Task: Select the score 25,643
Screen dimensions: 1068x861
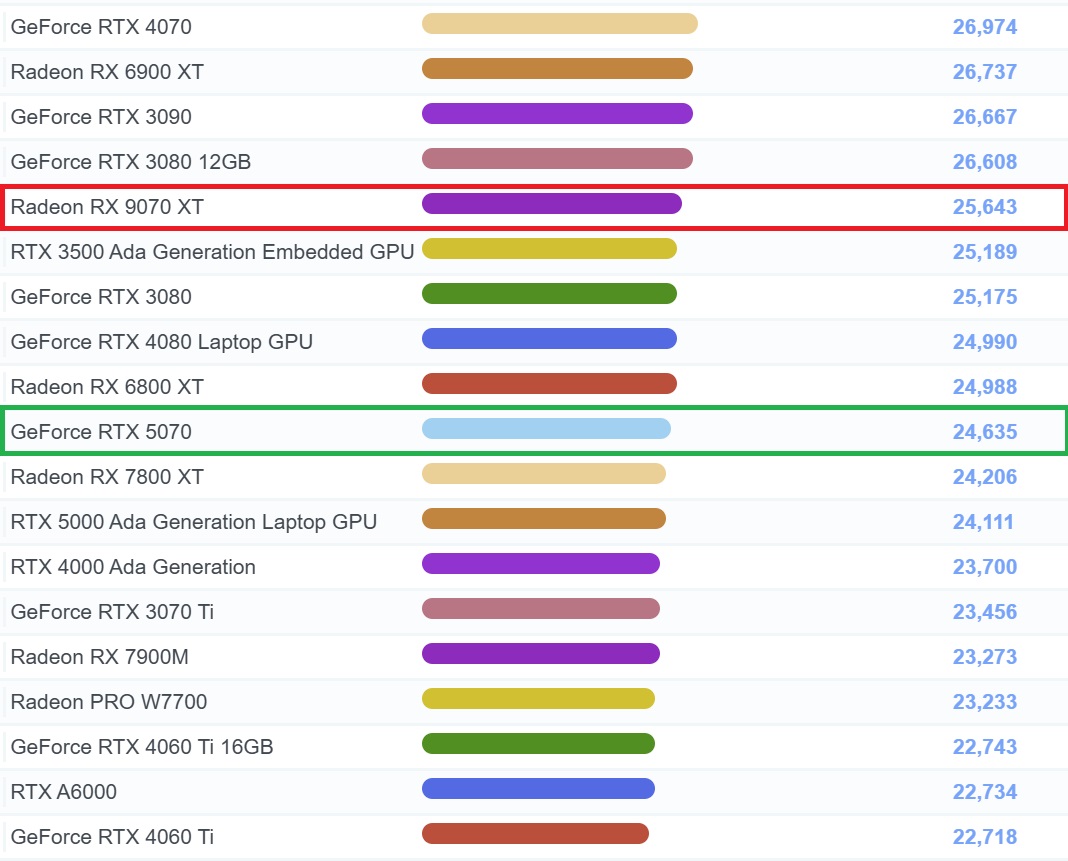Action: (x=984, y=206)
